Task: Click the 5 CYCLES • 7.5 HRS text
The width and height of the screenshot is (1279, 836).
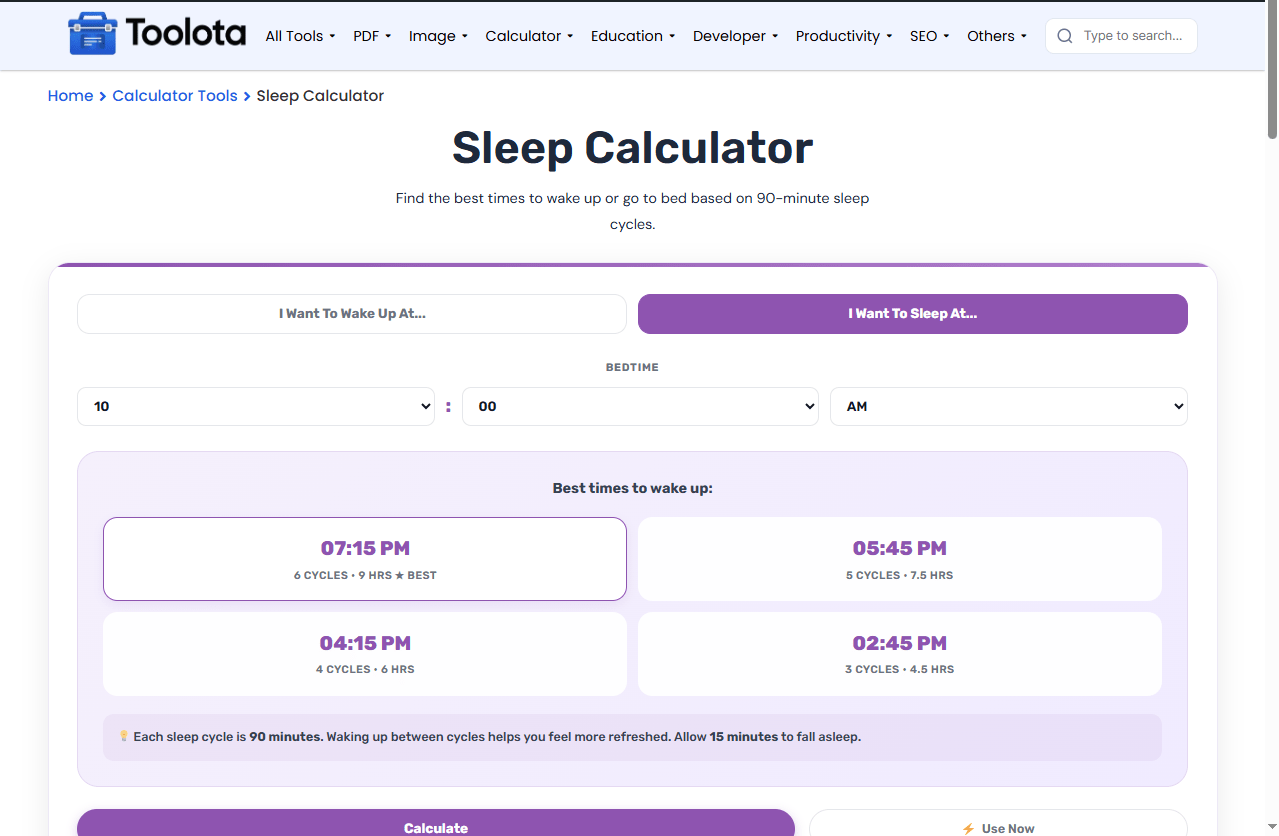Action: click(x=900, y=575)
